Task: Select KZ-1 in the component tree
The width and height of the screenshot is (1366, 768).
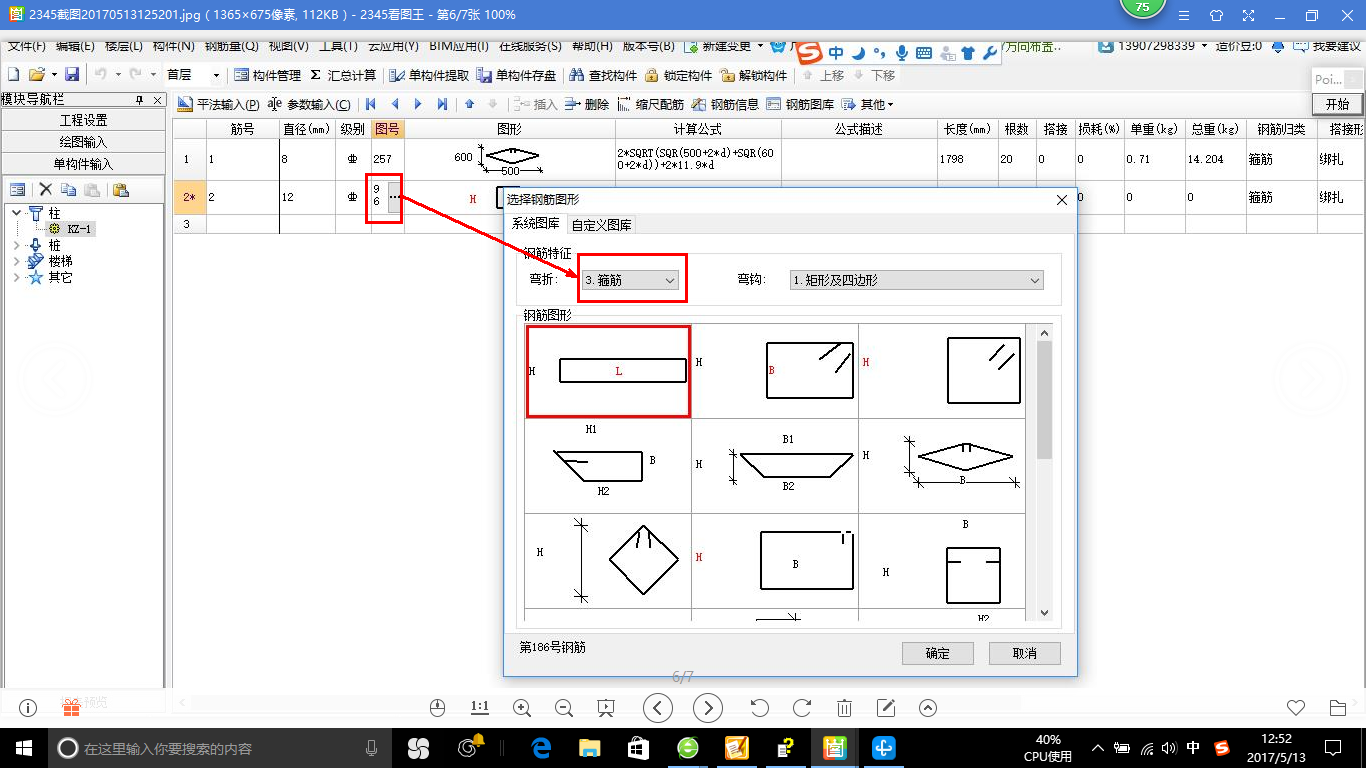Action: coord(81,229)
